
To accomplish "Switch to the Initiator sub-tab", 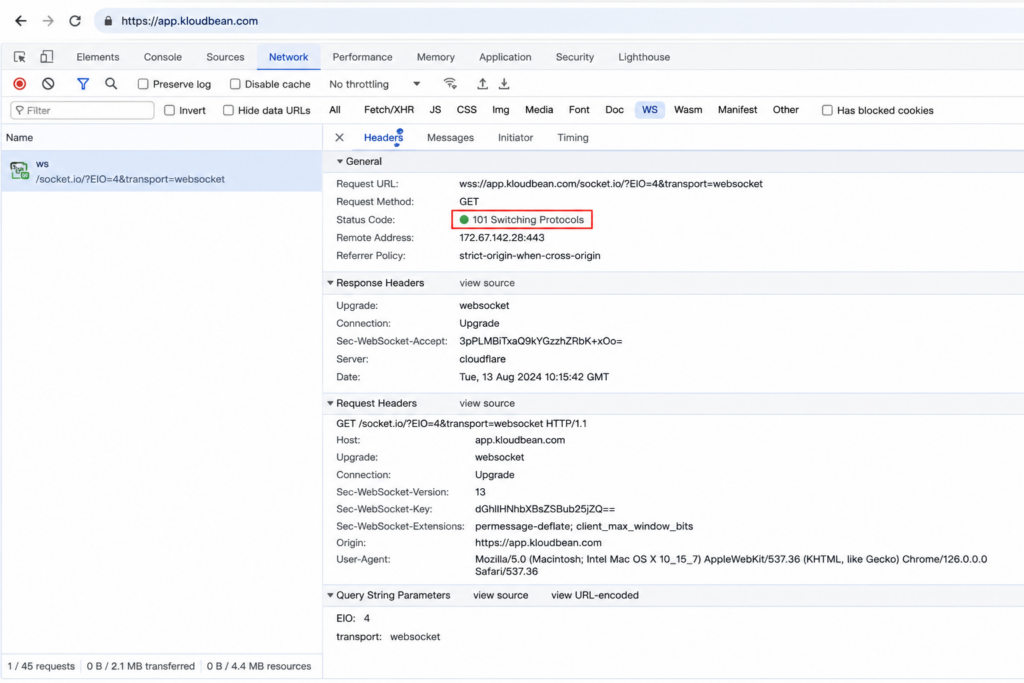I will pos(515,137).
